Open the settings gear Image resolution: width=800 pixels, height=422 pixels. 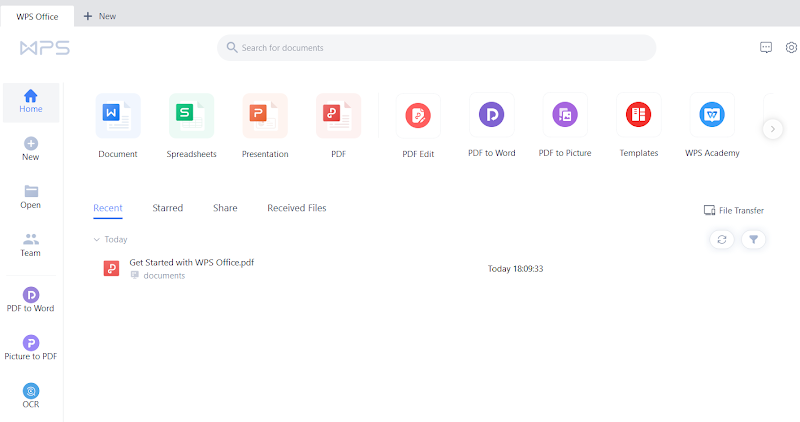click(791, 47)
